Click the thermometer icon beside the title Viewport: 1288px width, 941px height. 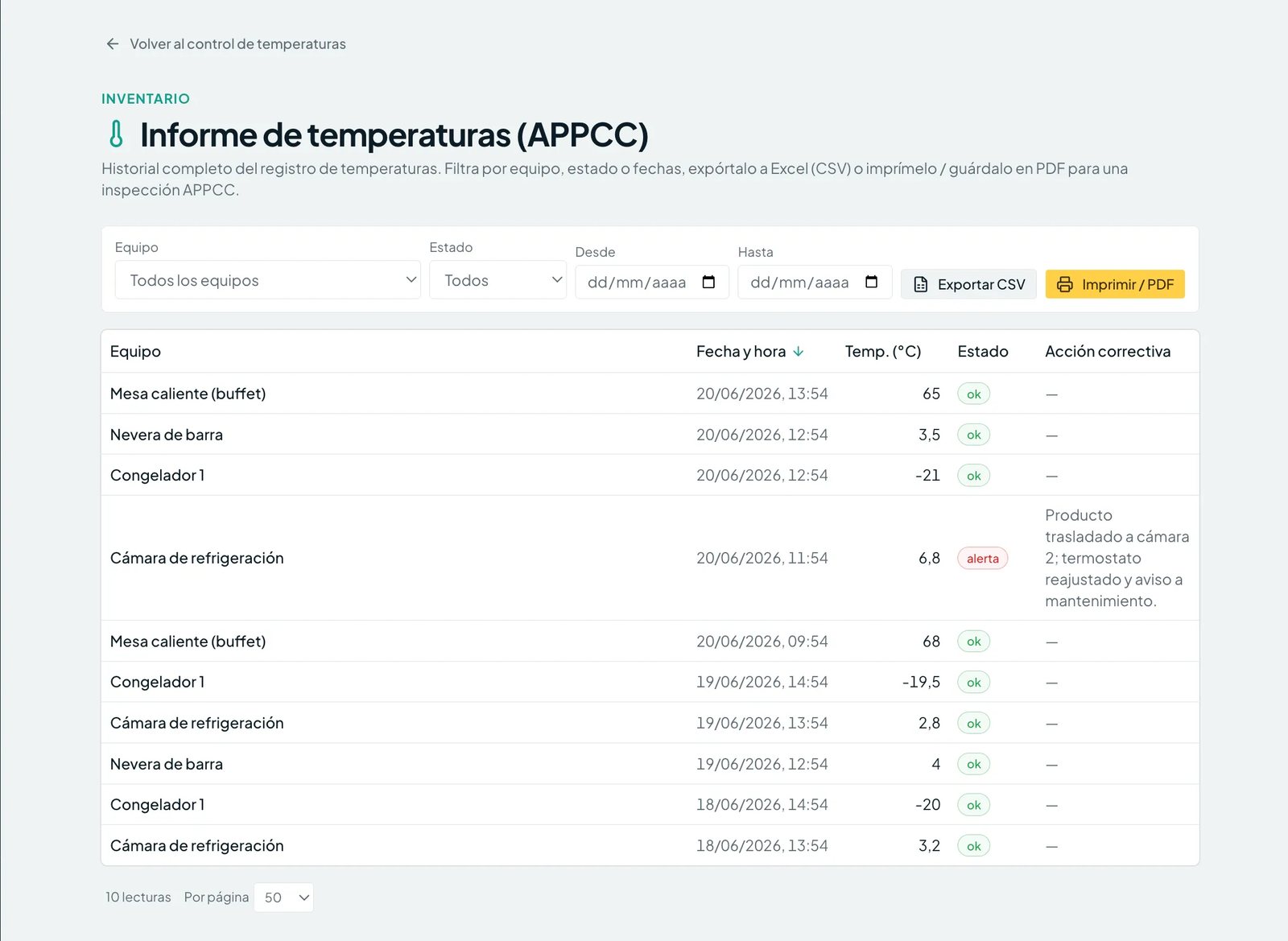(x=117, y=134)
